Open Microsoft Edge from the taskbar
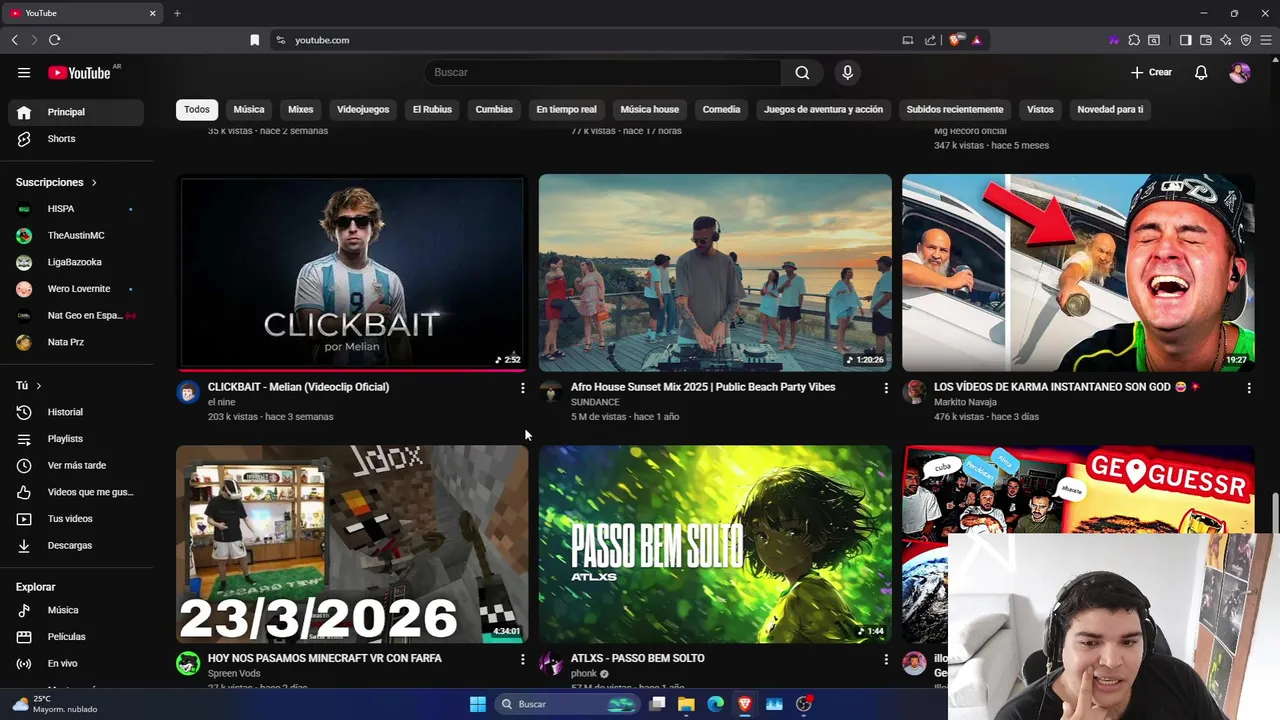Screen dimensions: 1280x720 (715, 704)
